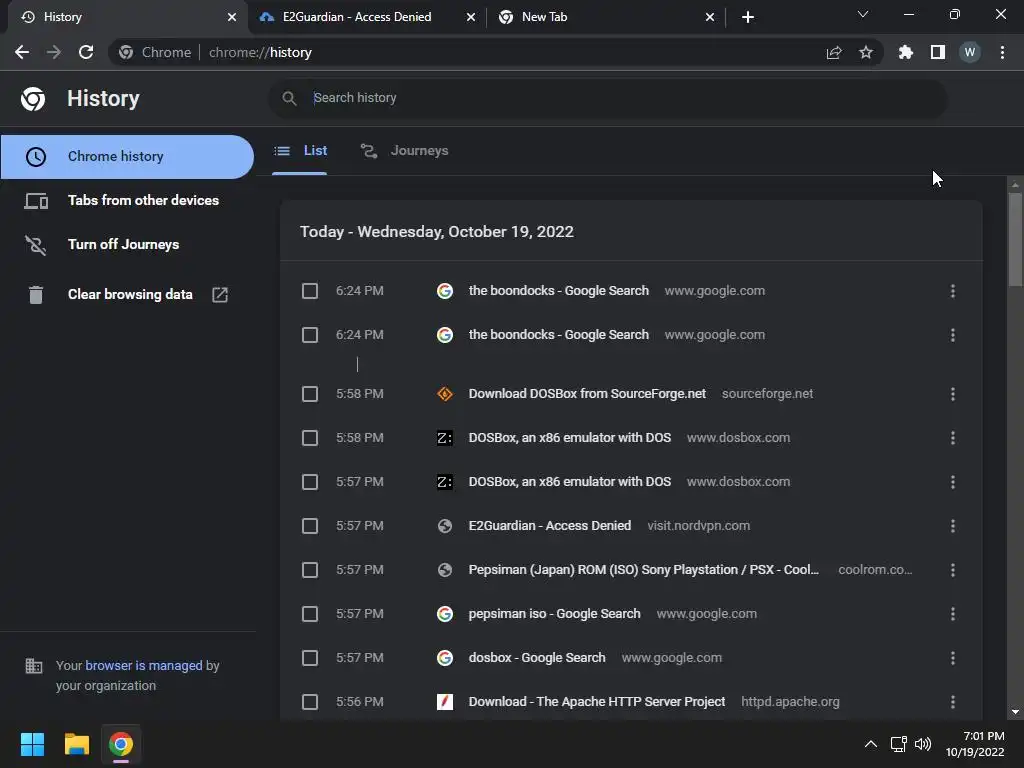Select the E2Guardian - Access Denied checkbox
This screenshot has width=1024, height=768.
(x=310, y=526)
